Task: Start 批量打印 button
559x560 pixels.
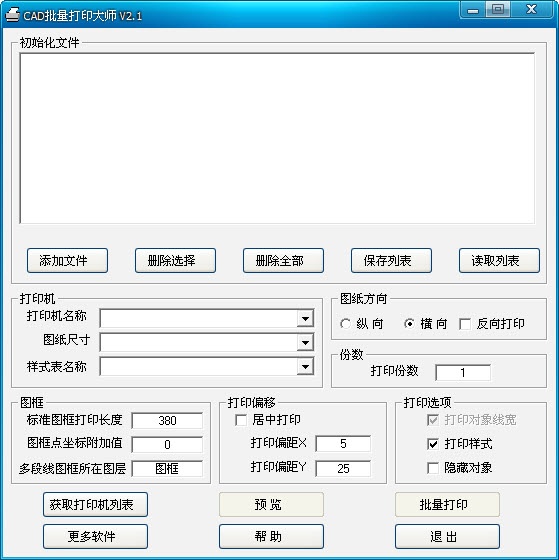Action: (447, 505)
